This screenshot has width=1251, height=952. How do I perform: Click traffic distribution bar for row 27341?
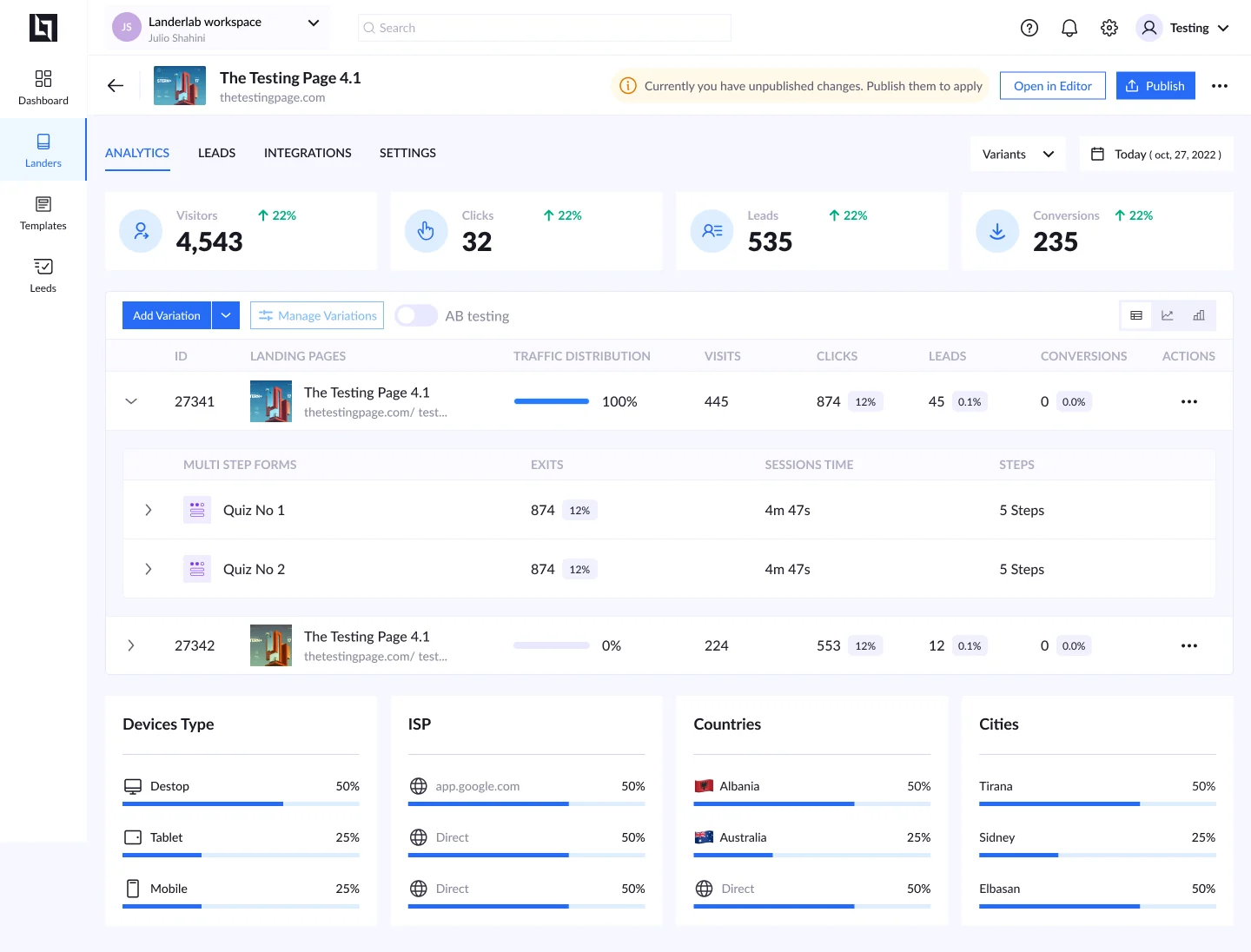[552, 401]
